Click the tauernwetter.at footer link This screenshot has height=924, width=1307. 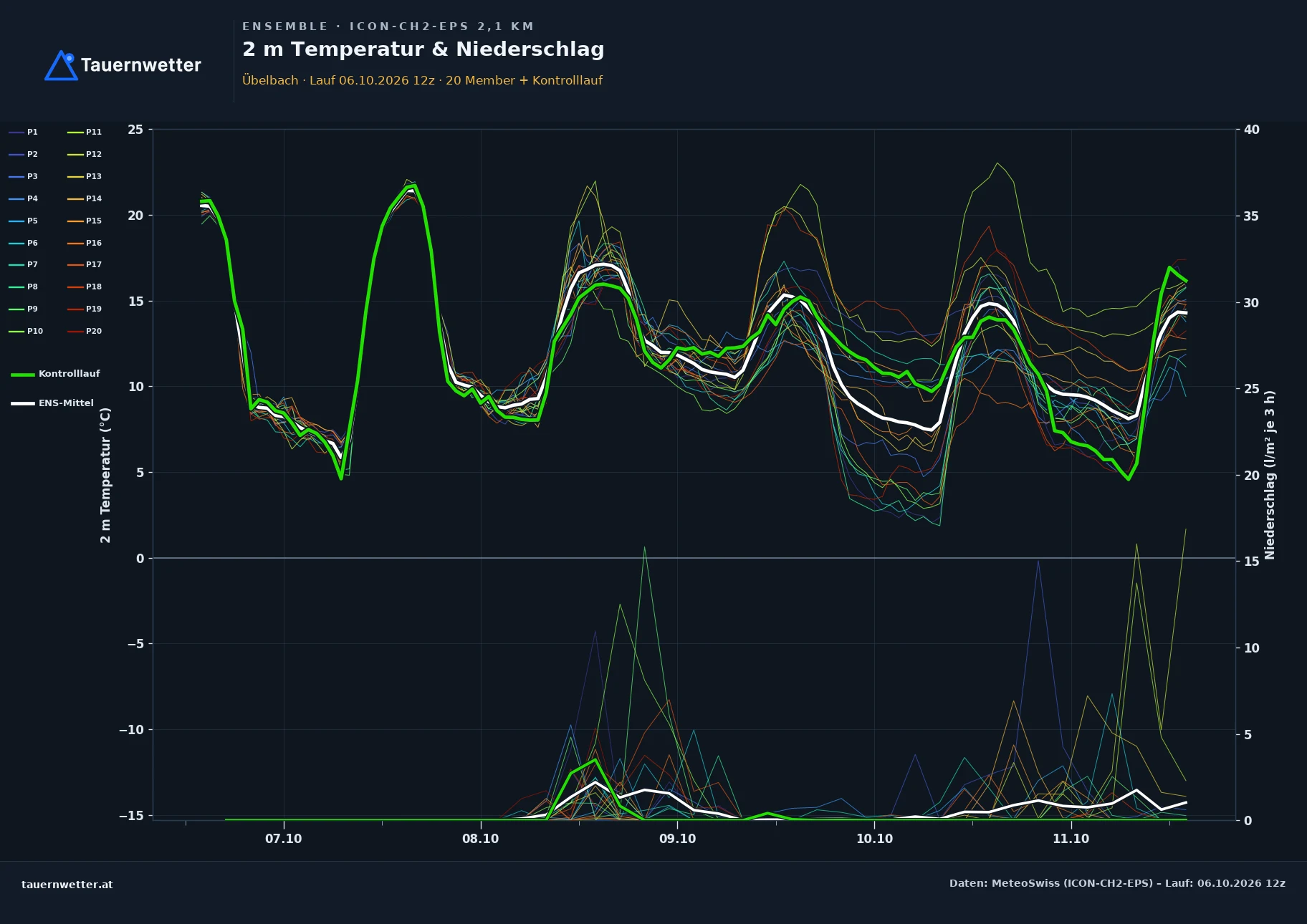pyautogui.click(x=67, y=885)
